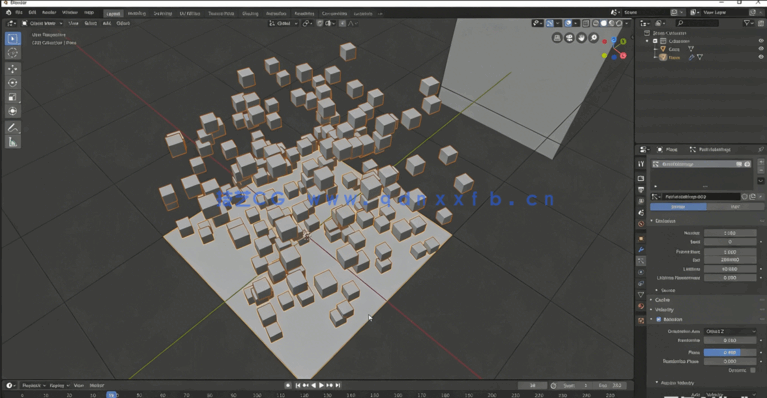Click the Lifetime Randomness slider field

pos(730,278)
